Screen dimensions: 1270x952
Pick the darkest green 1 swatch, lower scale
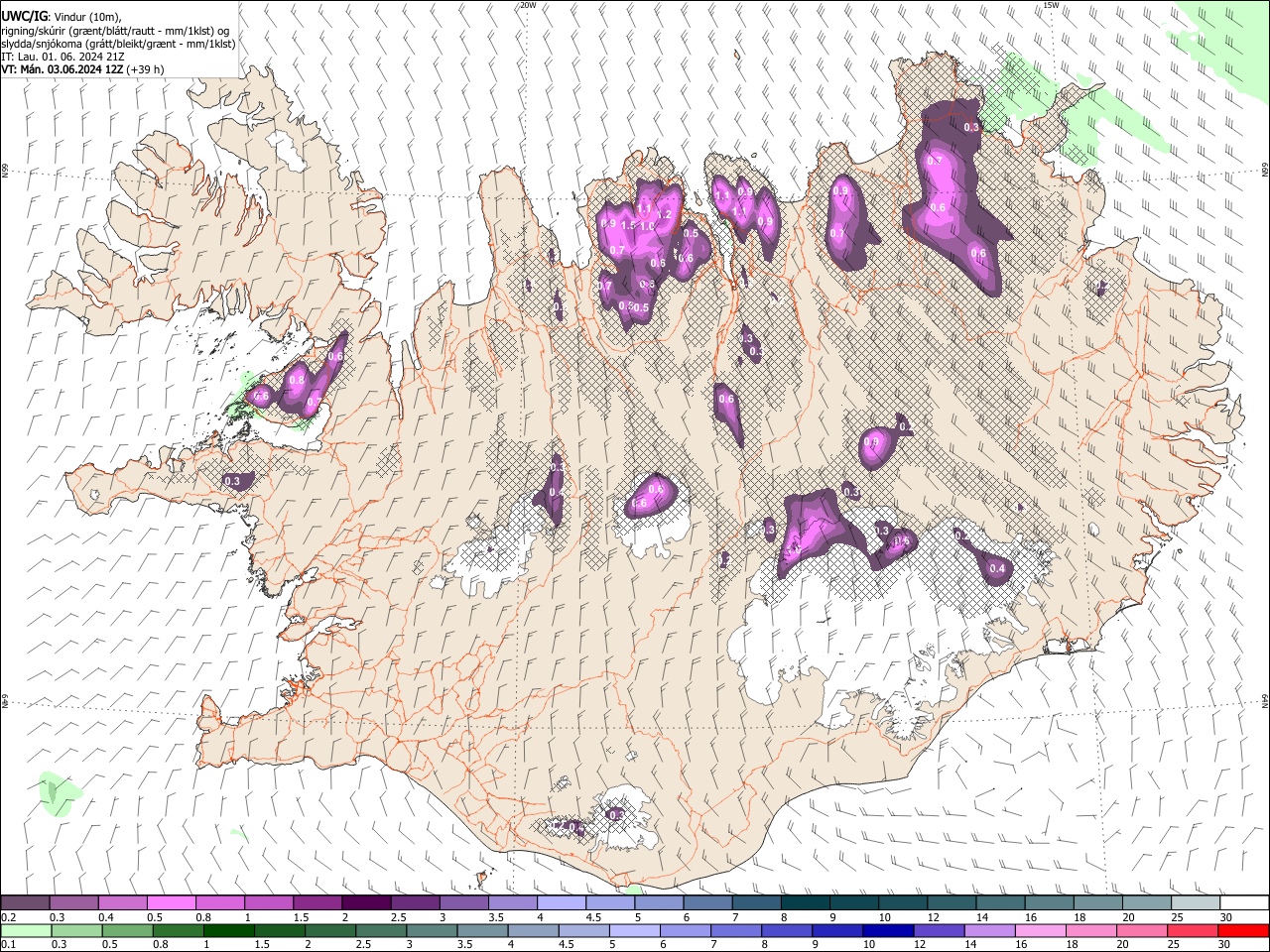(229, 930)
